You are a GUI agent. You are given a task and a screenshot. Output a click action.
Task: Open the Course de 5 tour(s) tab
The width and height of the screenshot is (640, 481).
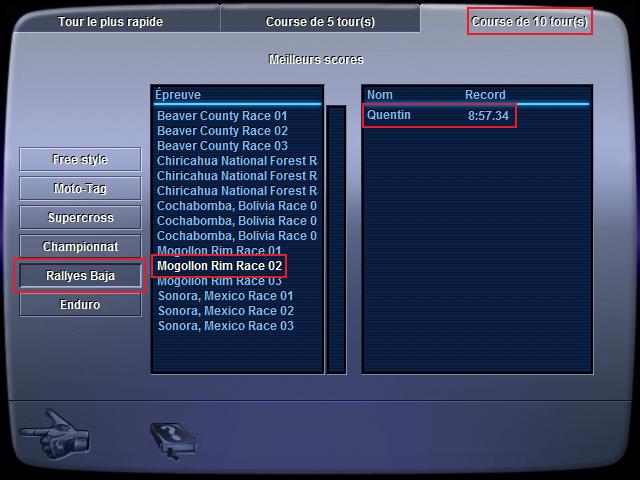point(320,22)
